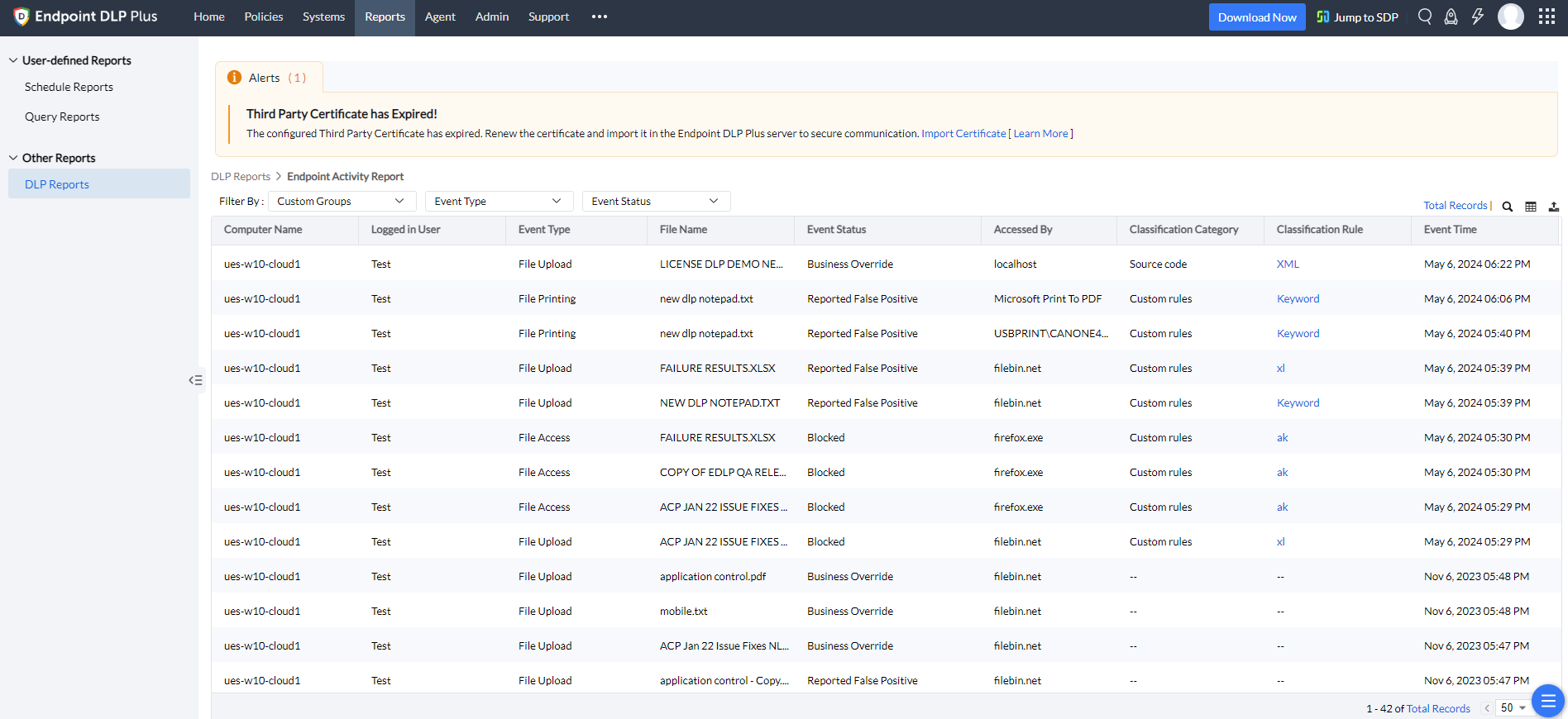The width and height of the screenshot is (1568, 719).
Task: Open Schedule Reports in sidebar
Action: click(x=69, y=87)
